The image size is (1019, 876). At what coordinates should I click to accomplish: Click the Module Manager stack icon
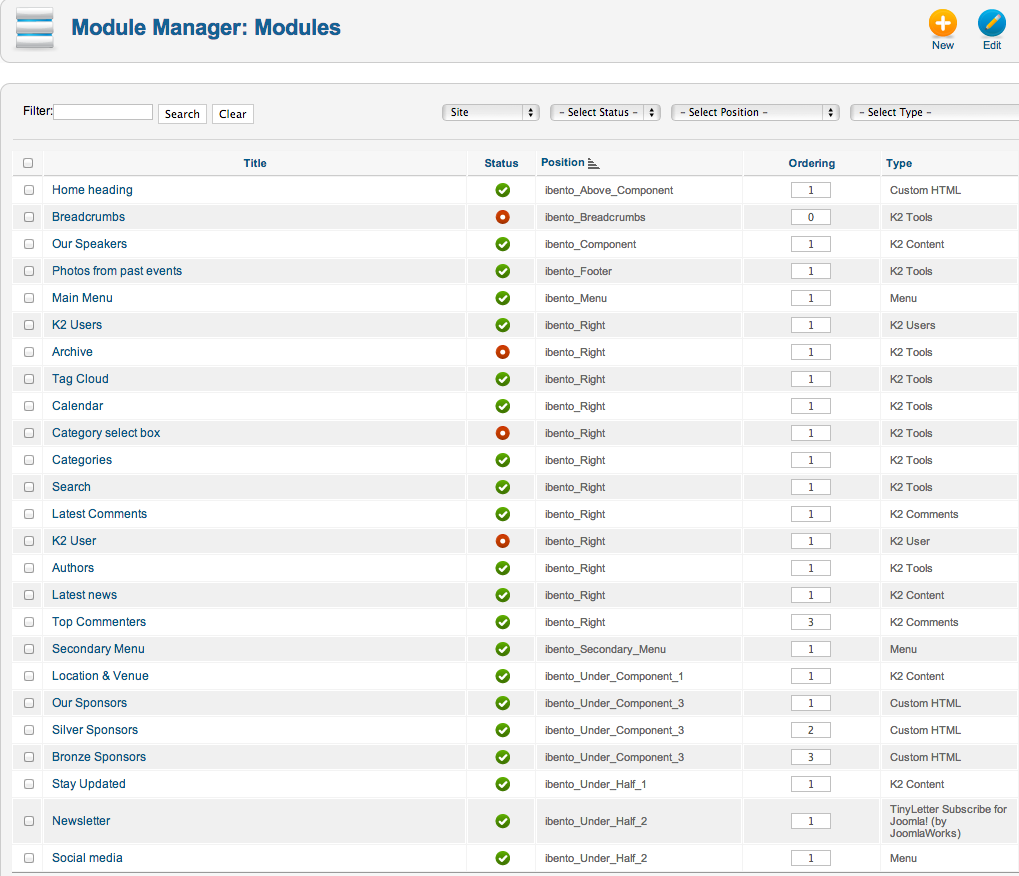[34, 28]
